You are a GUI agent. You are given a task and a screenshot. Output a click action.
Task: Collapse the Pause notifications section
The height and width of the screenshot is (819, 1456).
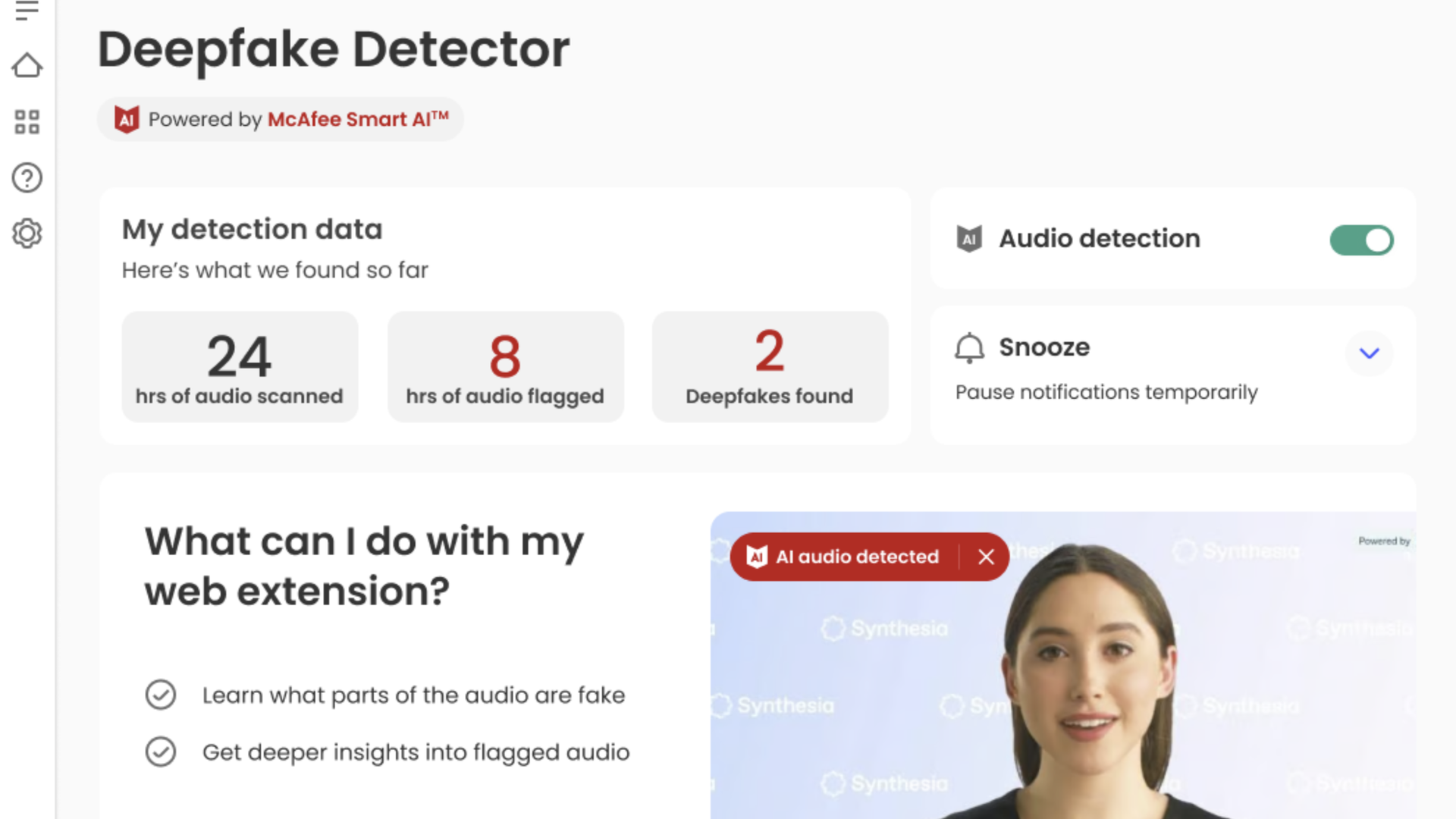pos(1370,353)
